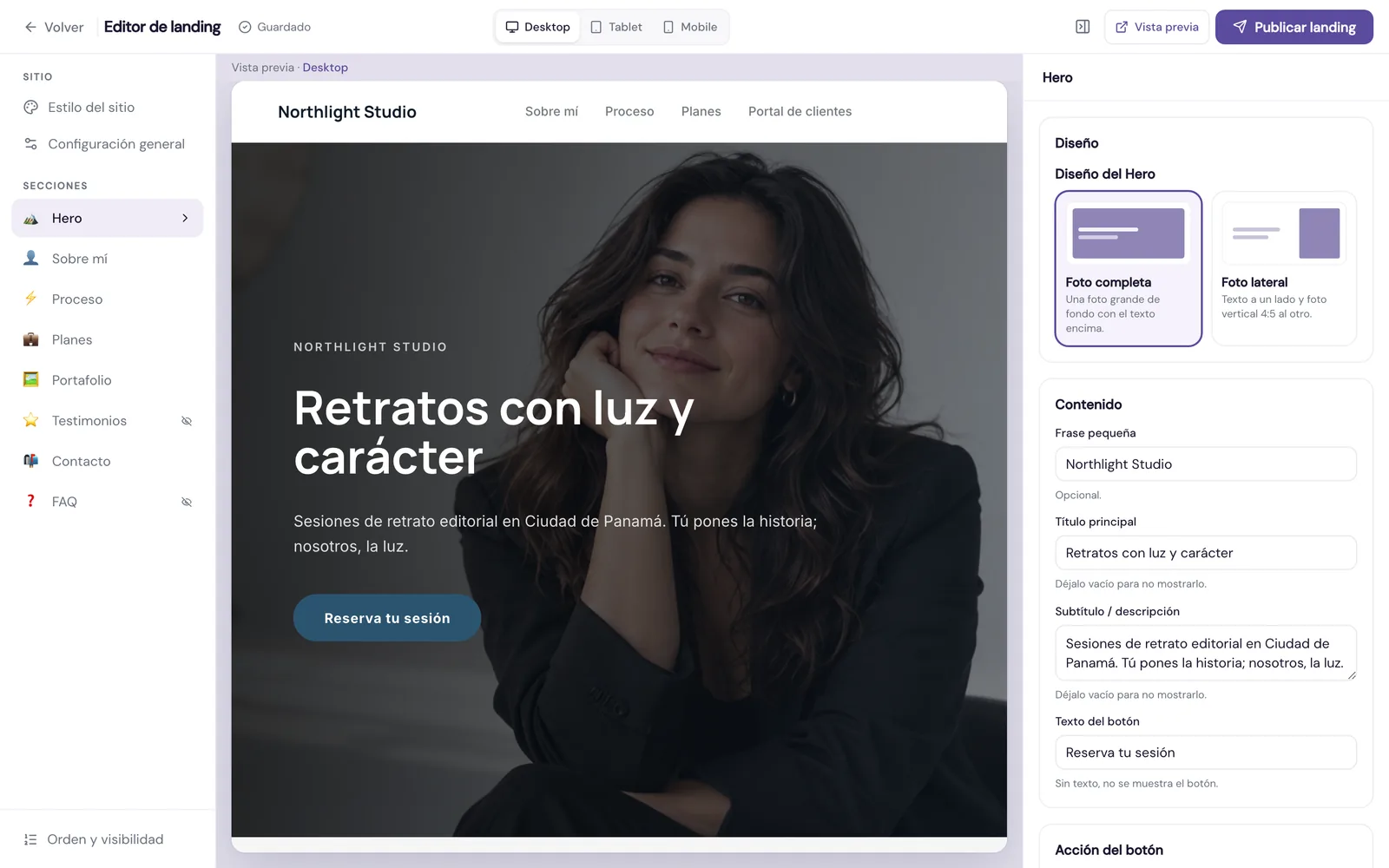Click the external link icon in Vista previa

[x=1122, y=27]
